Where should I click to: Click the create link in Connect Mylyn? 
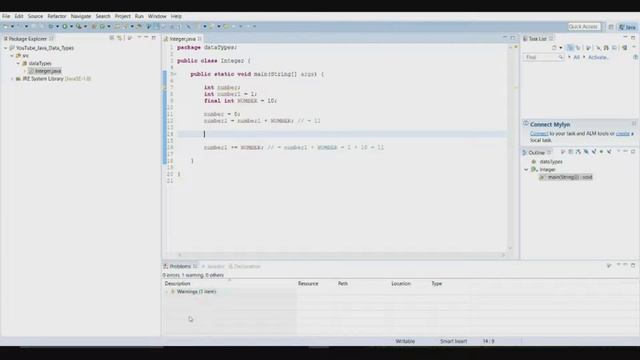tap(622, 134)
